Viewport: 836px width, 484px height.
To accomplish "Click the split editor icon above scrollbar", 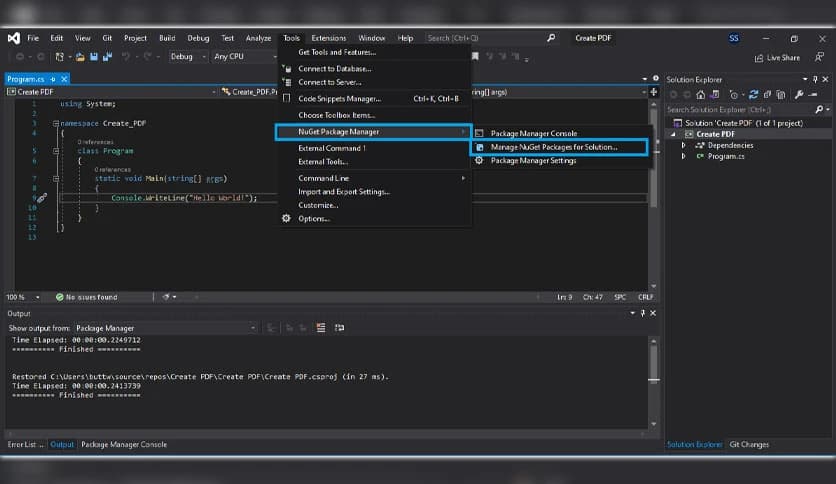I will (654, 92).
